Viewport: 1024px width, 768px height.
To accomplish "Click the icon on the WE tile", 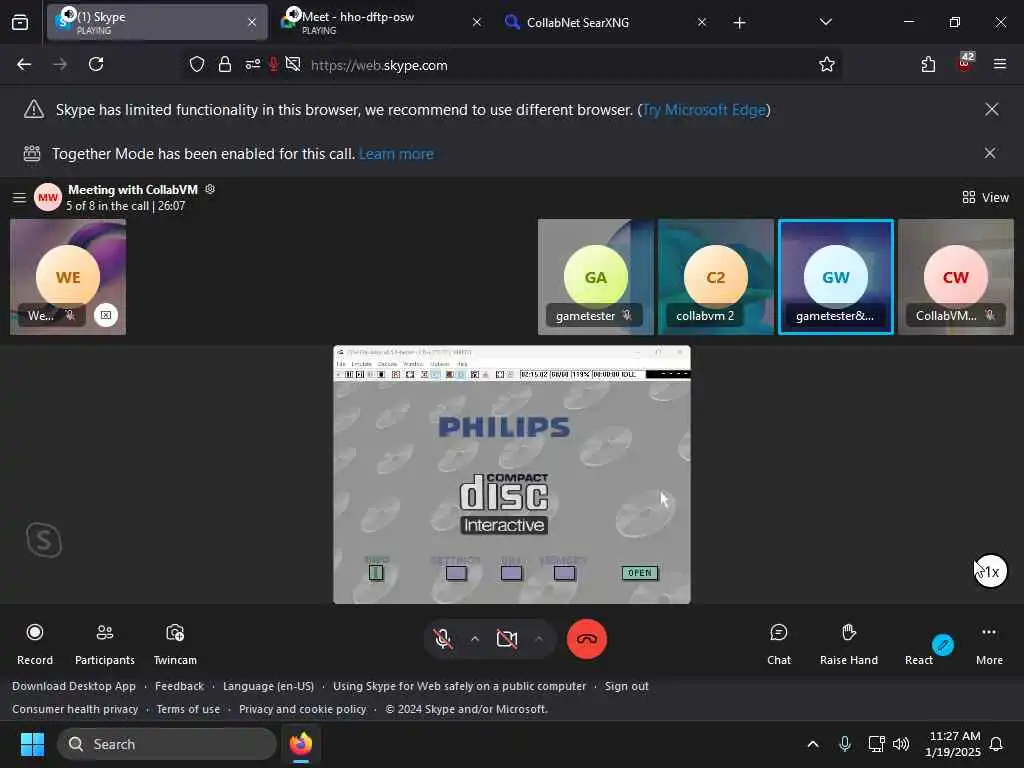I will (106, 315).
